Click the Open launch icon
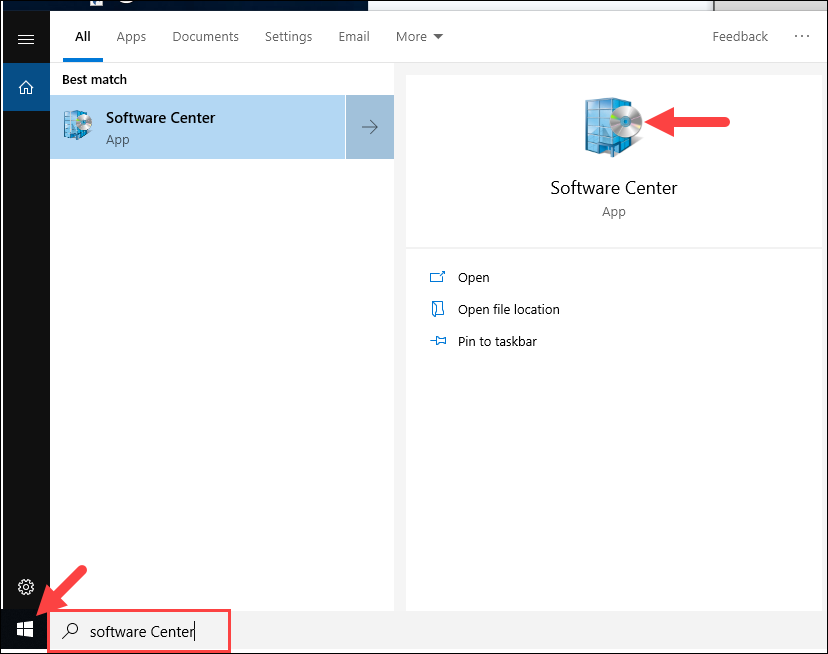Image resolution: width=828 pixels, height=654 pixels. tap(437, 277)
